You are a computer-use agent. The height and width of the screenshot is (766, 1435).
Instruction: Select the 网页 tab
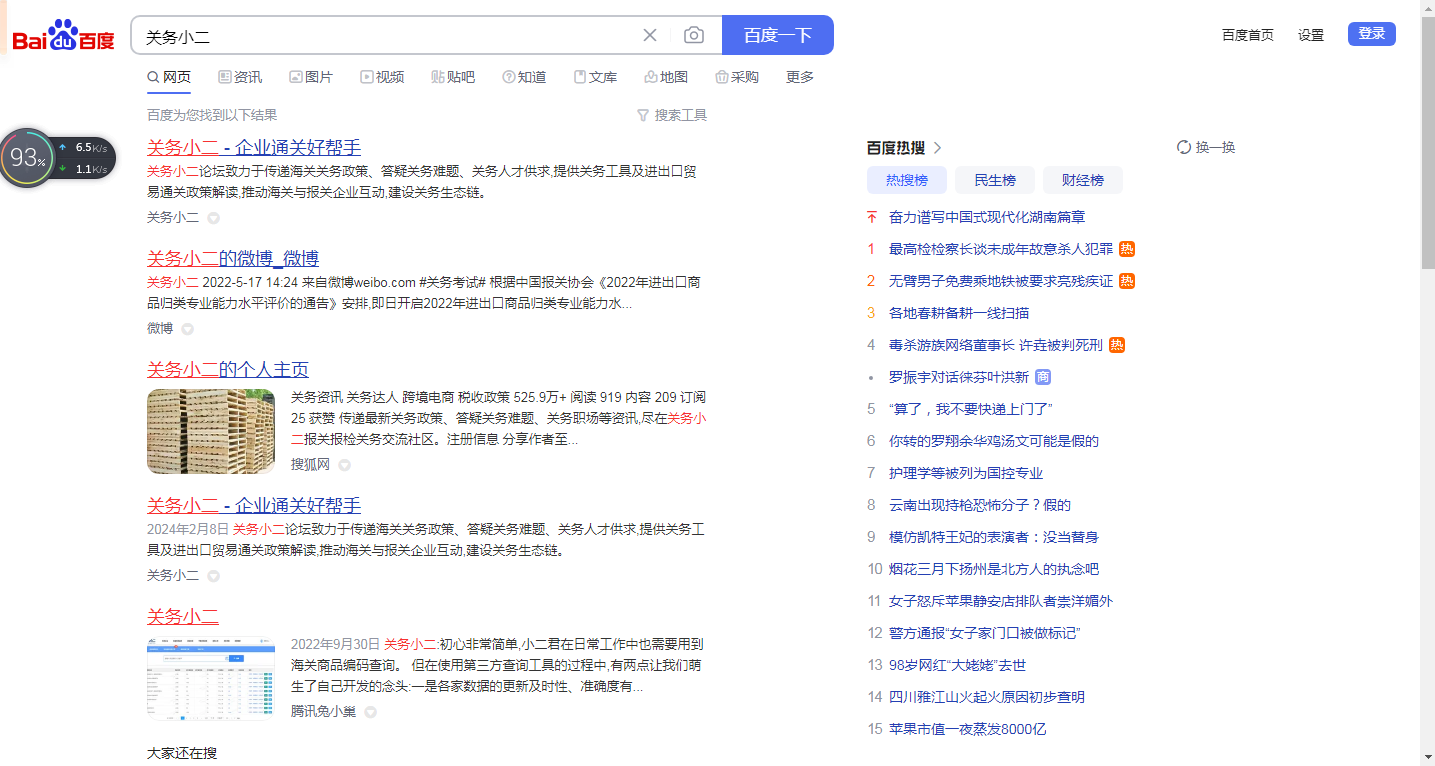coord(169,77)
